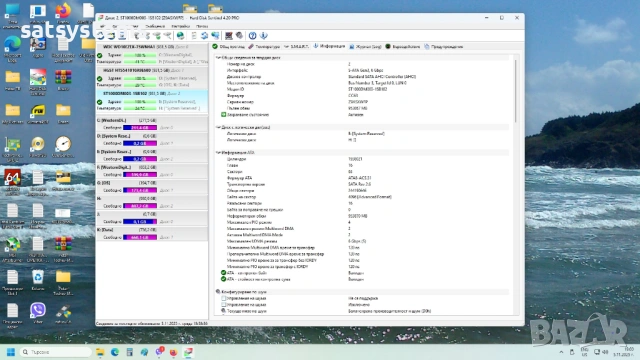Open Windows Start menu
The image size is (640, 360).
tap(11, 352)
